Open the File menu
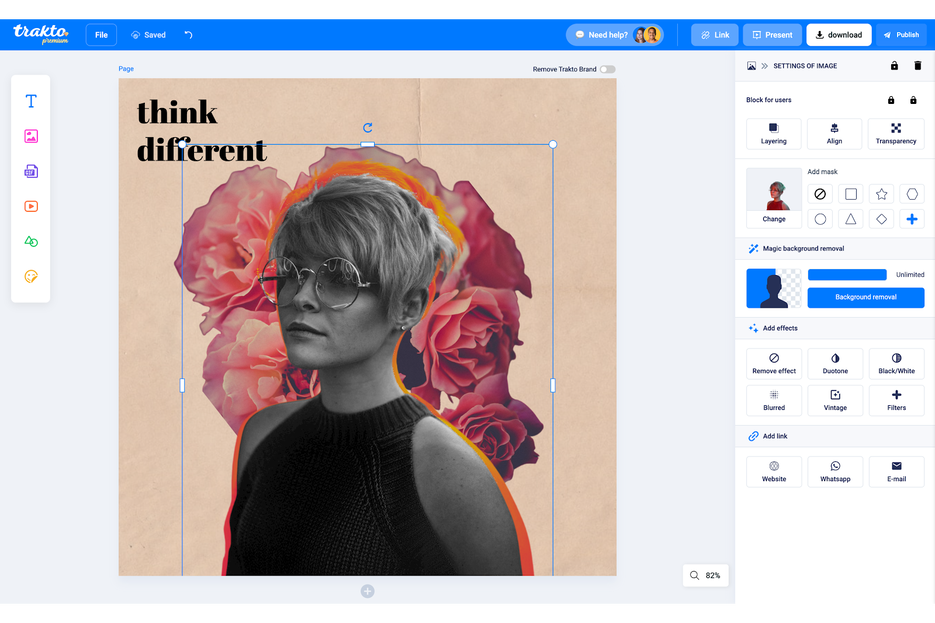This screenshot has height=623, width=935. pos(100,34)
